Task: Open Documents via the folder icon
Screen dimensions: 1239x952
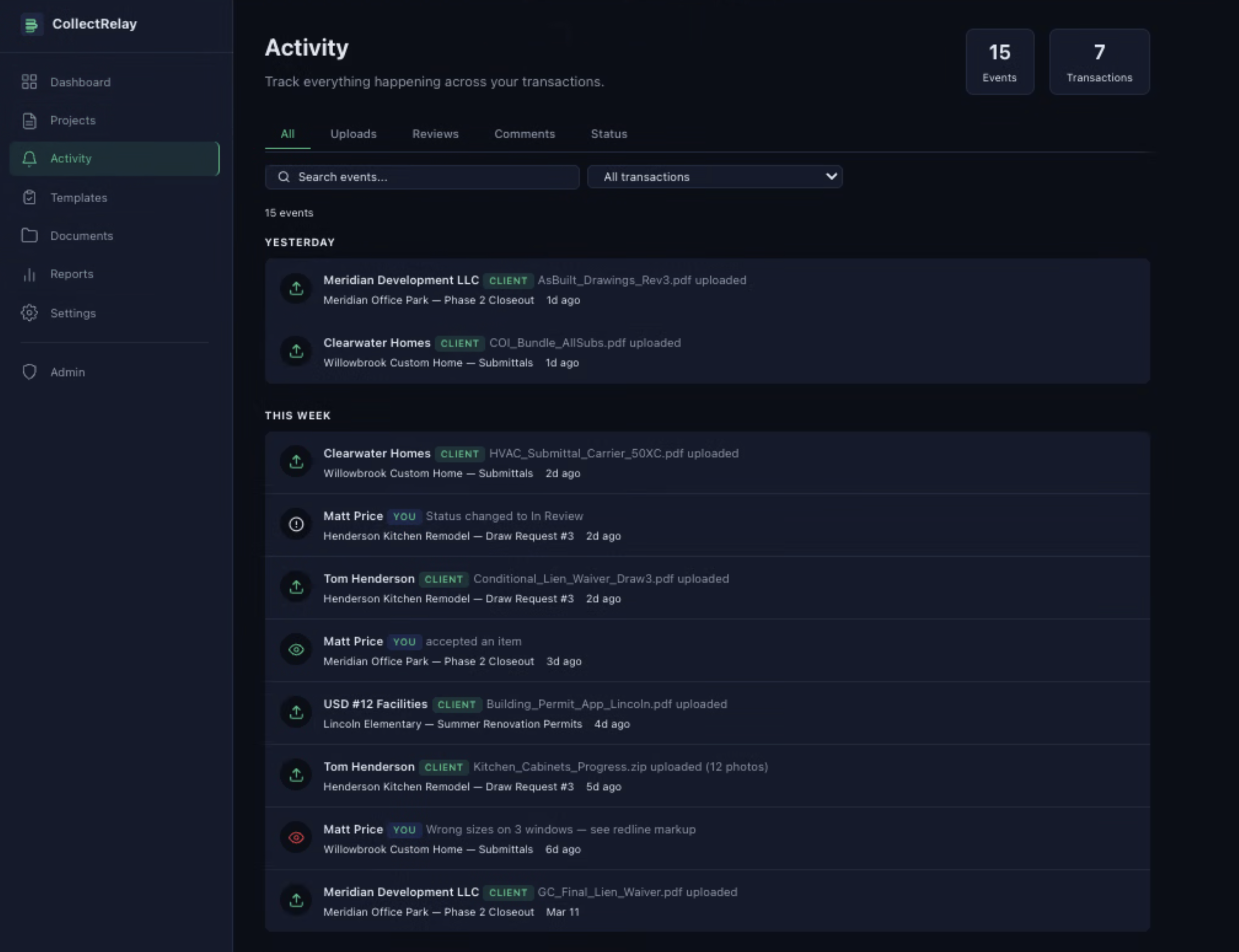Action: click(x=29, y=235)
